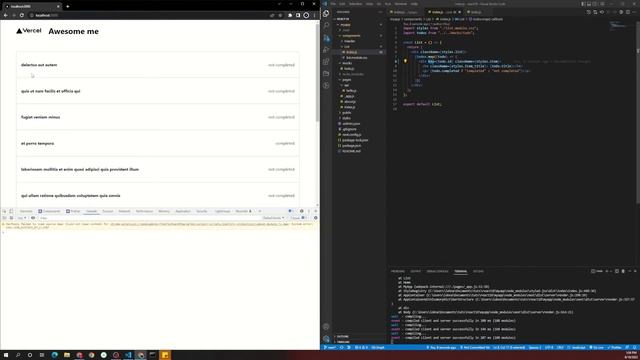The image size is (640, 360).
Task: Switch to VS Code icon on taskbar
Action: [128, 355]
